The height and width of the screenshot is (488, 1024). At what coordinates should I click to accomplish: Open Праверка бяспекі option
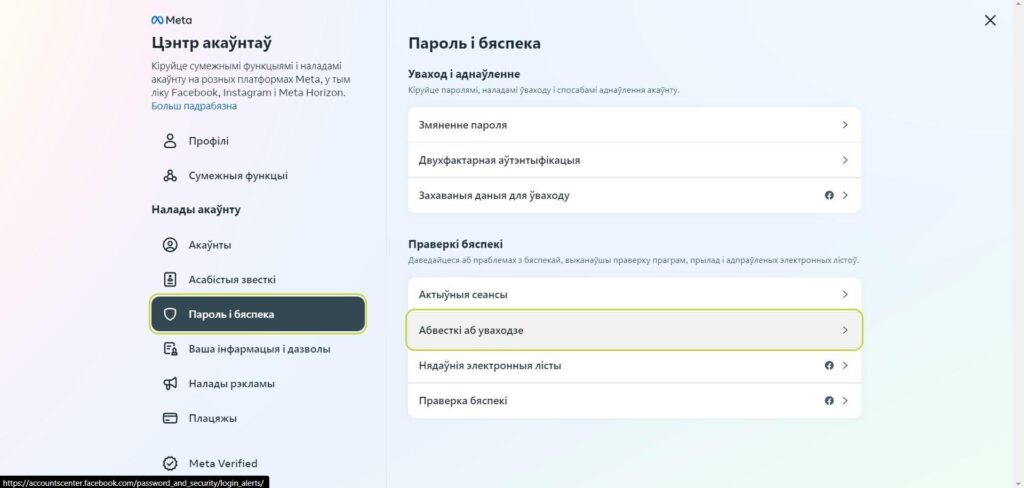pyautogui.click(x=634, y=400)
